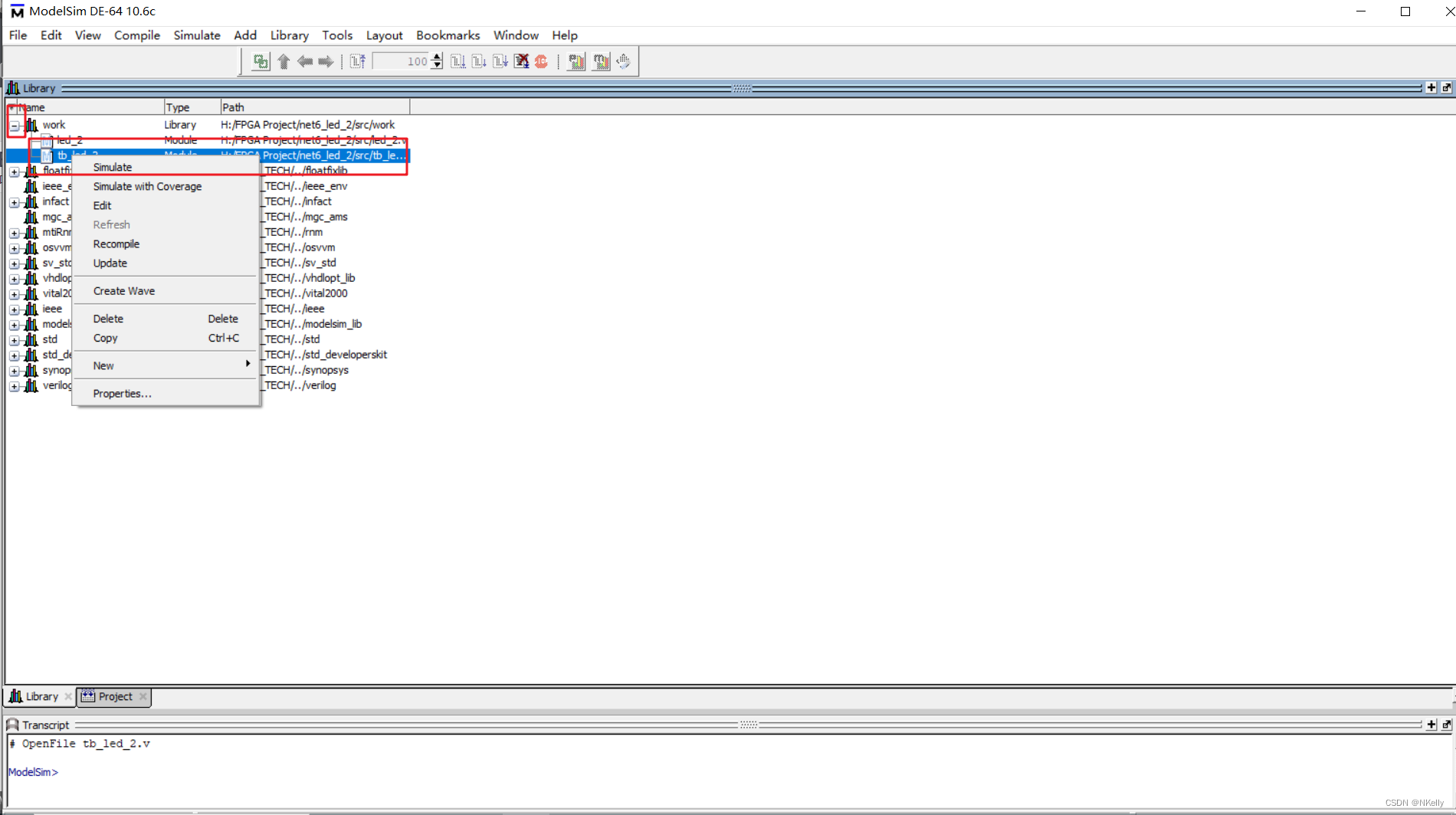The image size is (1456, 815).
Task: Click the work library icon
Action: (31, 125)
